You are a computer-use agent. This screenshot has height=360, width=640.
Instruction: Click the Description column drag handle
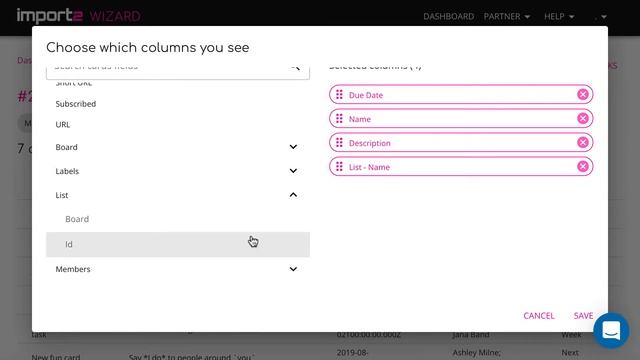339,142
